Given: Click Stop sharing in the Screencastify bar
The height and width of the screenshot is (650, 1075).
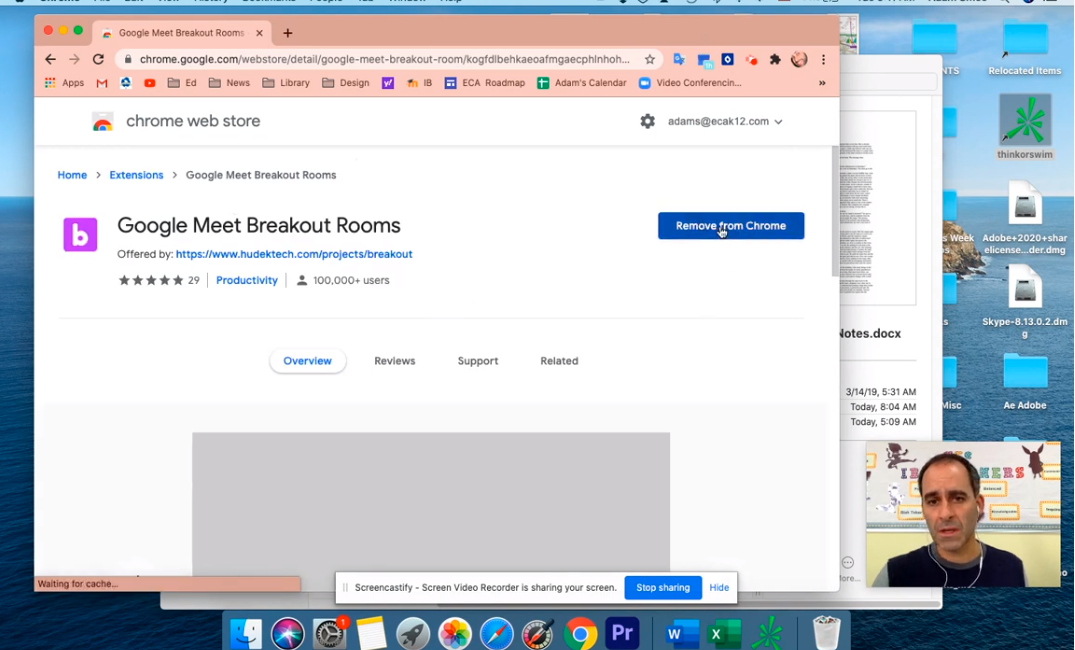Looking at the screenshot, I should (663, 588).
